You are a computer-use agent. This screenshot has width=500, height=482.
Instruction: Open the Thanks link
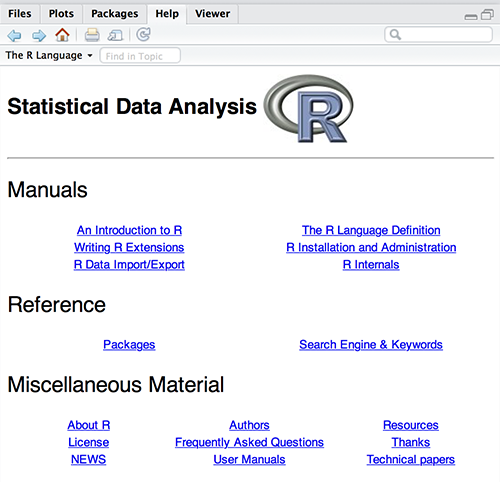[411, 442]
